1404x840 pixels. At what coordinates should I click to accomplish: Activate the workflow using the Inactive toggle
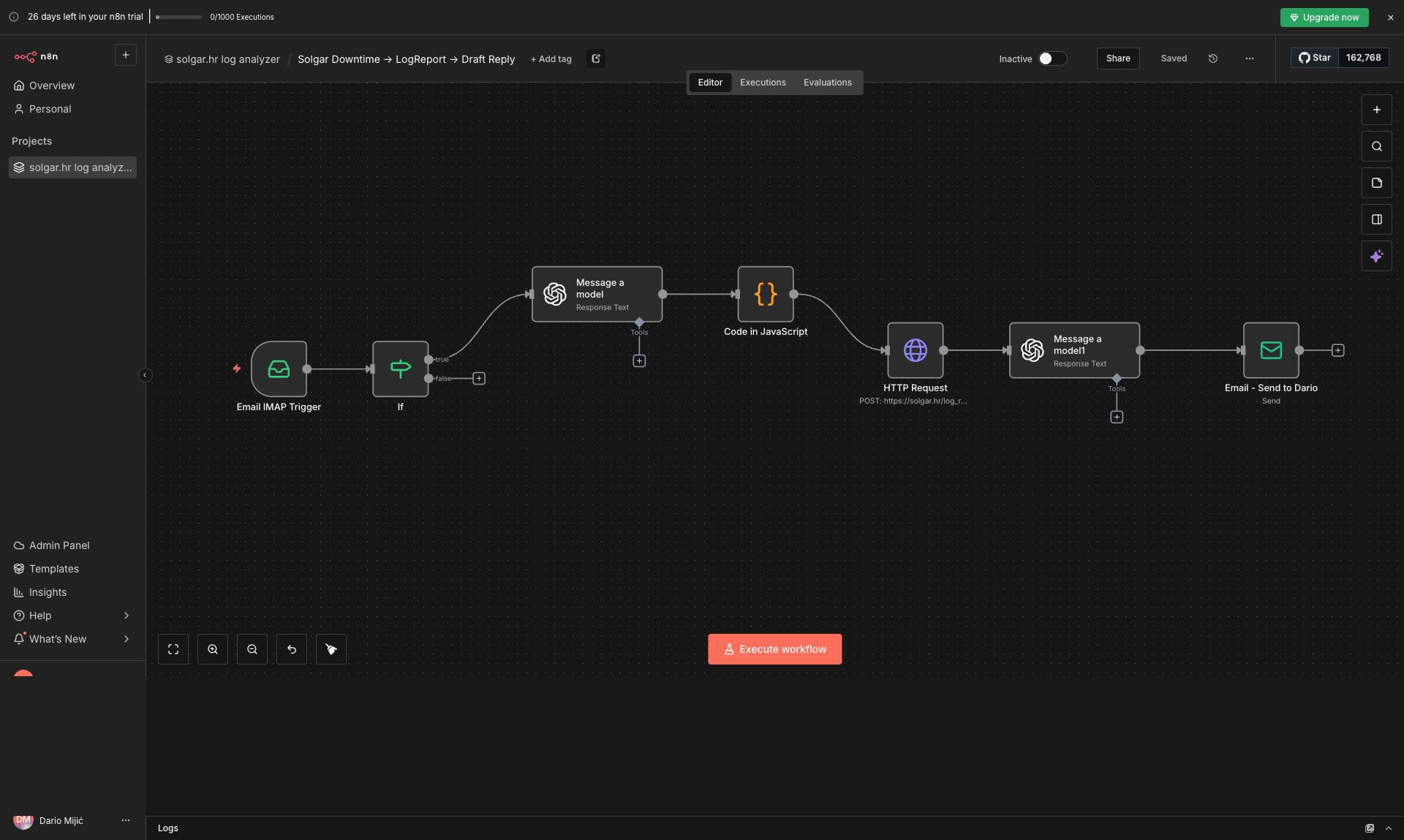coord(1051,58)
